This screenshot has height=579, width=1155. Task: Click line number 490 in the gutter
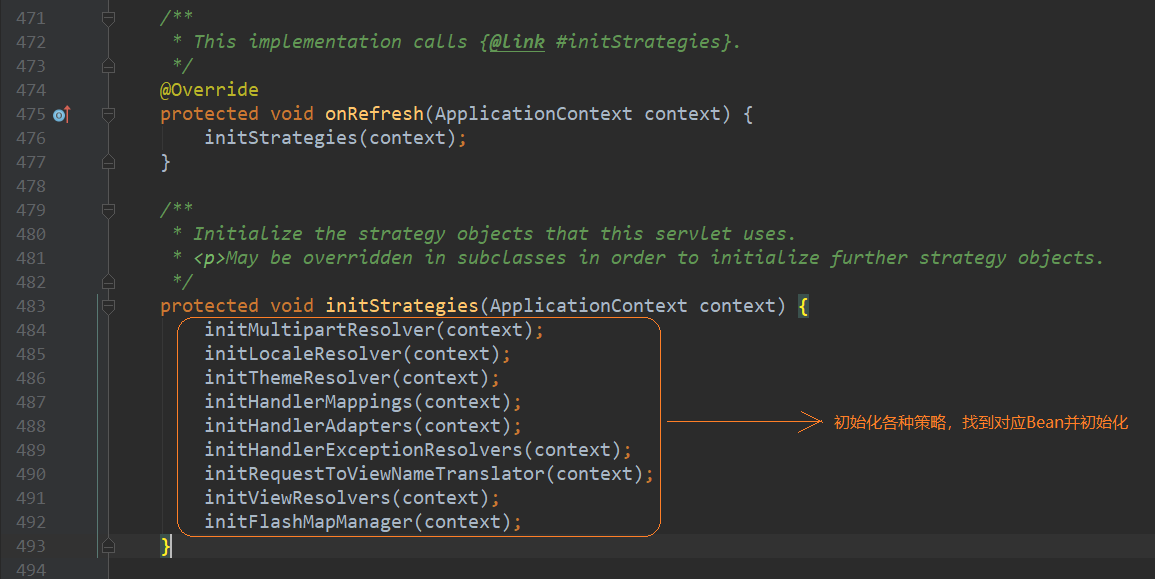click(30, 474)
